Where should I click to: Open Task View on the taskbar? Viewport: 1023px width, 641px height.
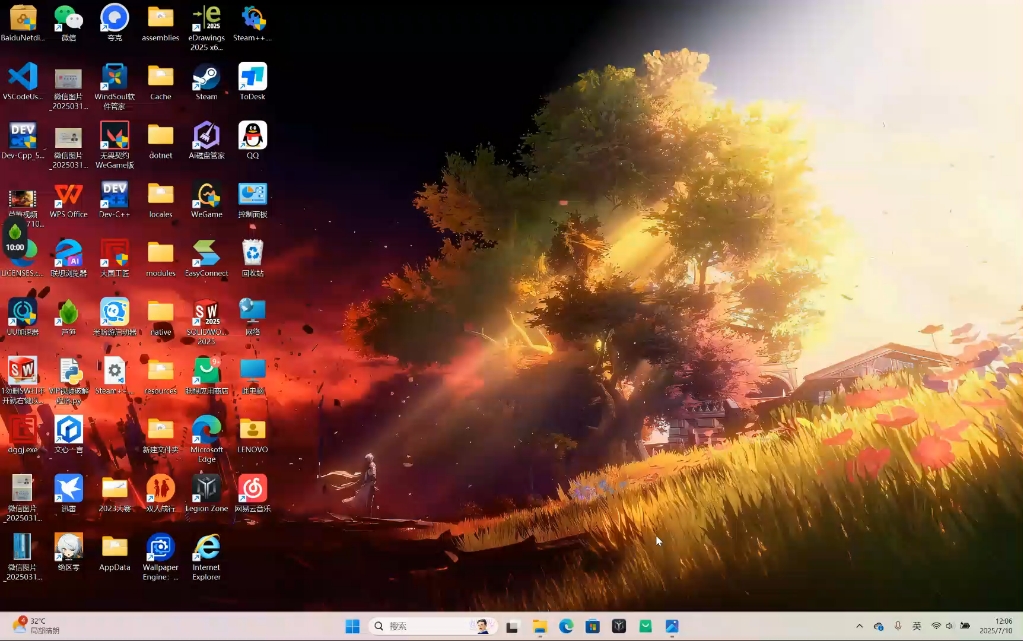pyautogui.click(x=512, y=627)
